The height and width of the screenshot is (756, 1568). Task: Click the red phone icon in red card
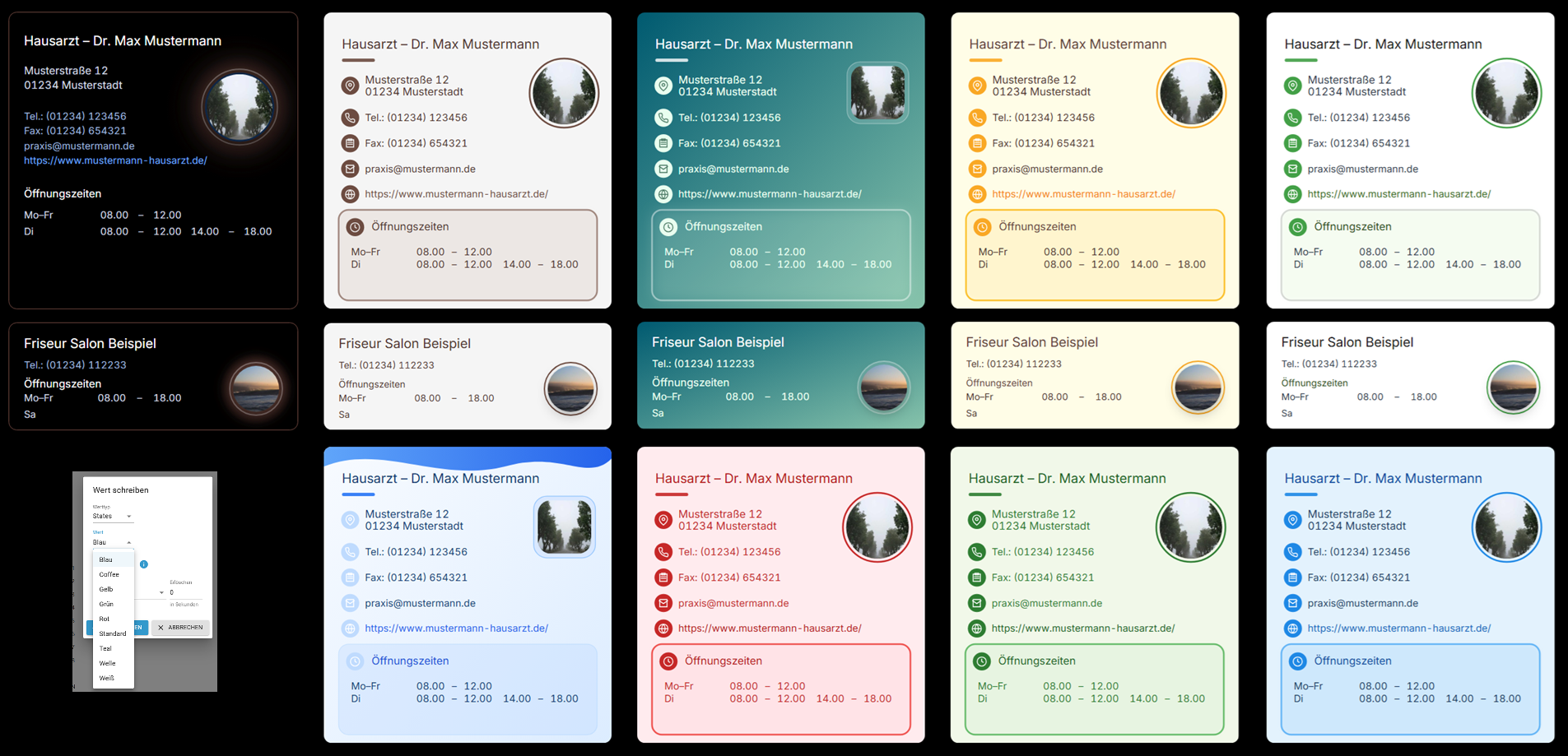pos(663,552)
